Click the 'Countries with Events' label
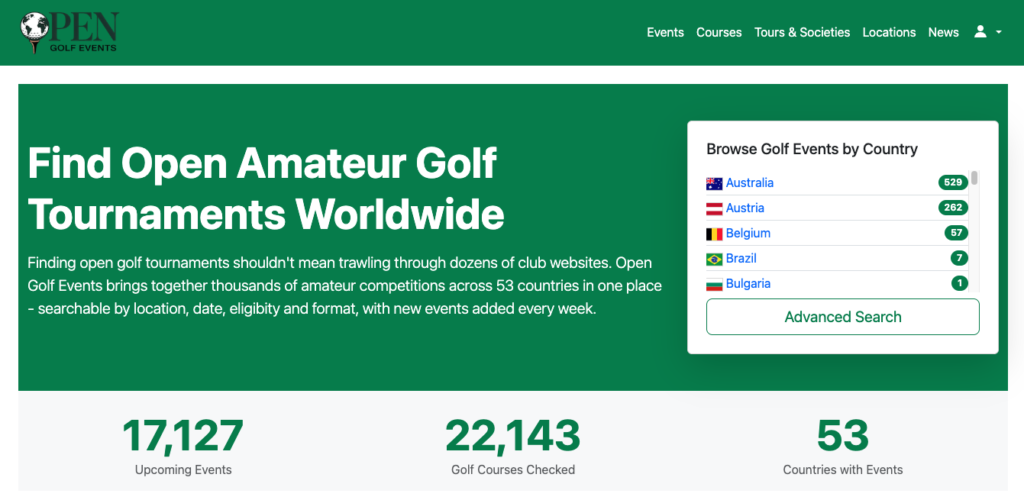 point(842,469)
